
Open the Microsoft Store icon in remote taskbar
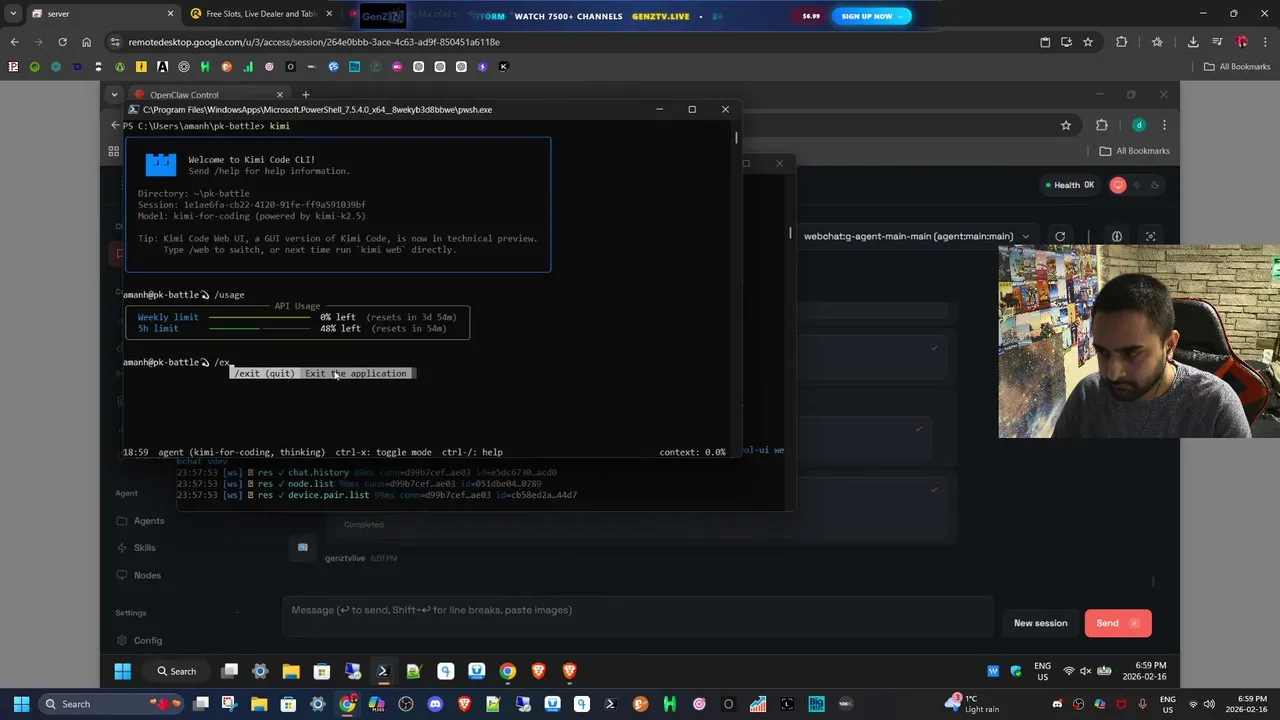322,671
